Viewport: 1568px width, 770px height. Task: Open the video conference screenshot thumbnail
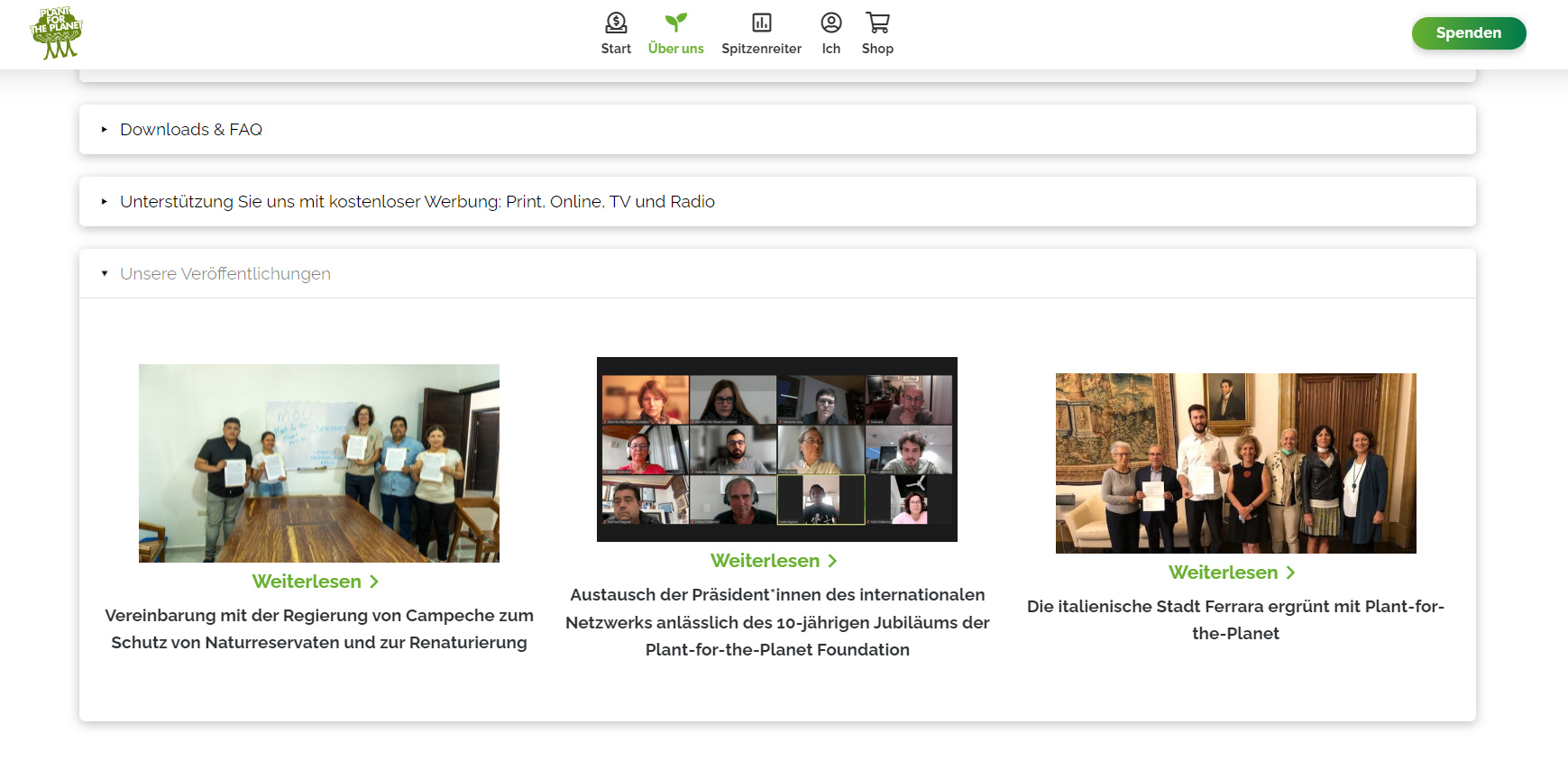point(777,449)
